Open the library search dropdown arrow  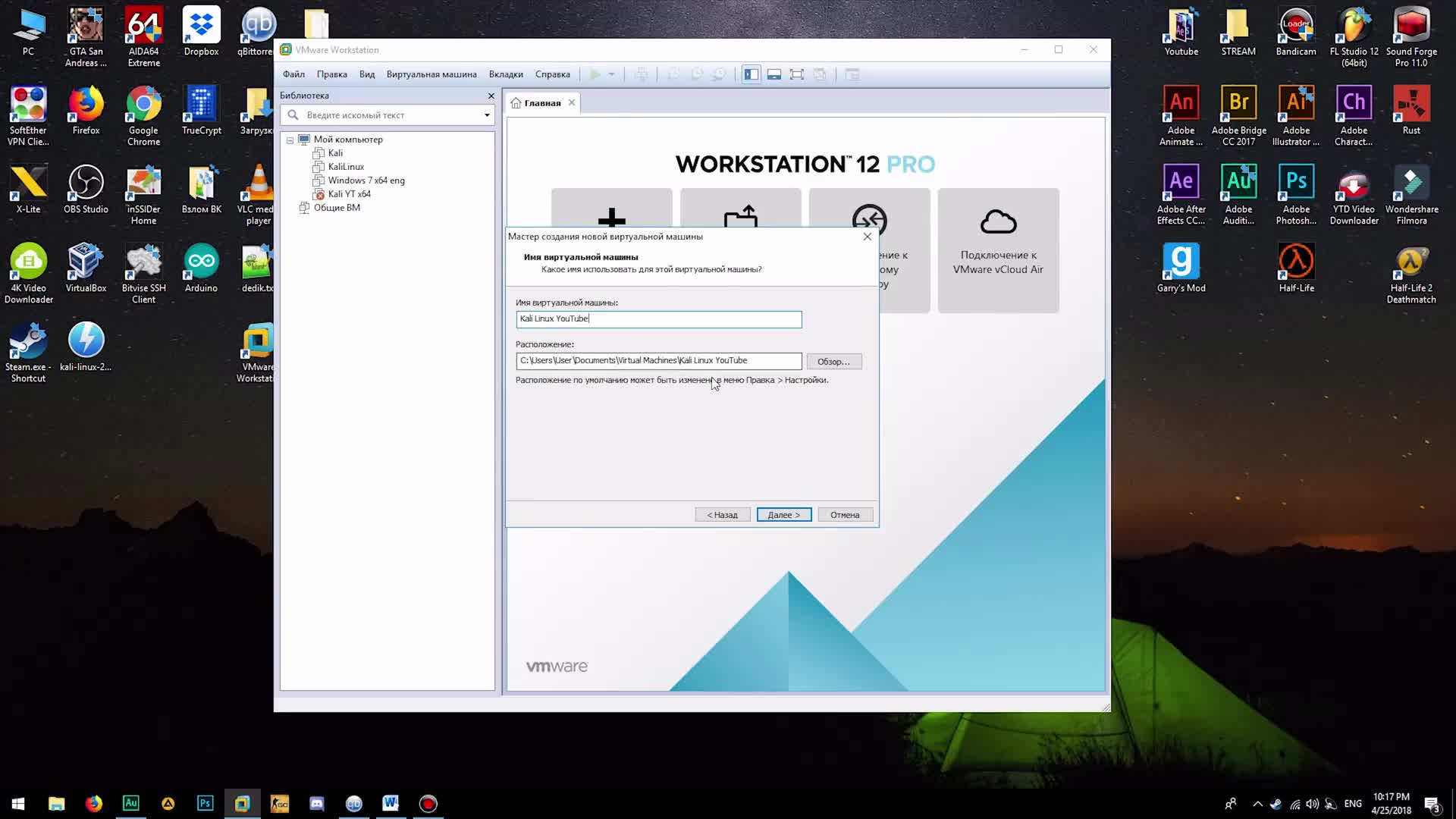coord(487,115)
